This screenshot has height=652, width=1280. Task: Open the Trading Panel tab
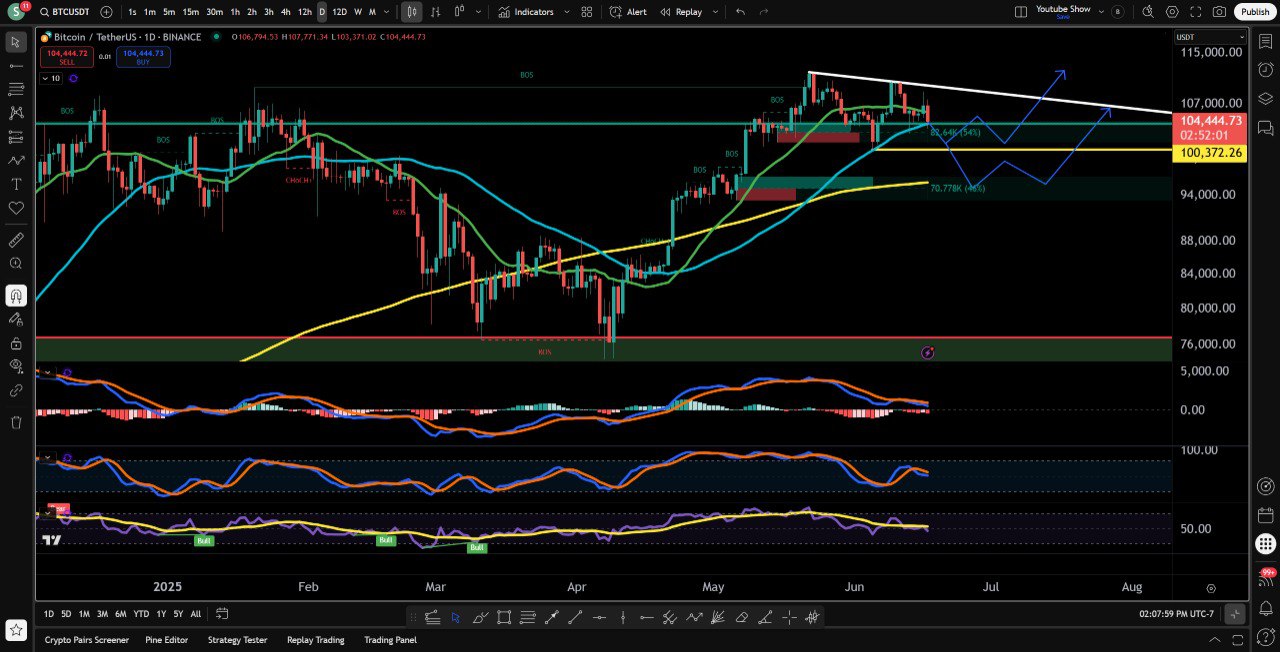pyautogui.click(x=390, y=640)
